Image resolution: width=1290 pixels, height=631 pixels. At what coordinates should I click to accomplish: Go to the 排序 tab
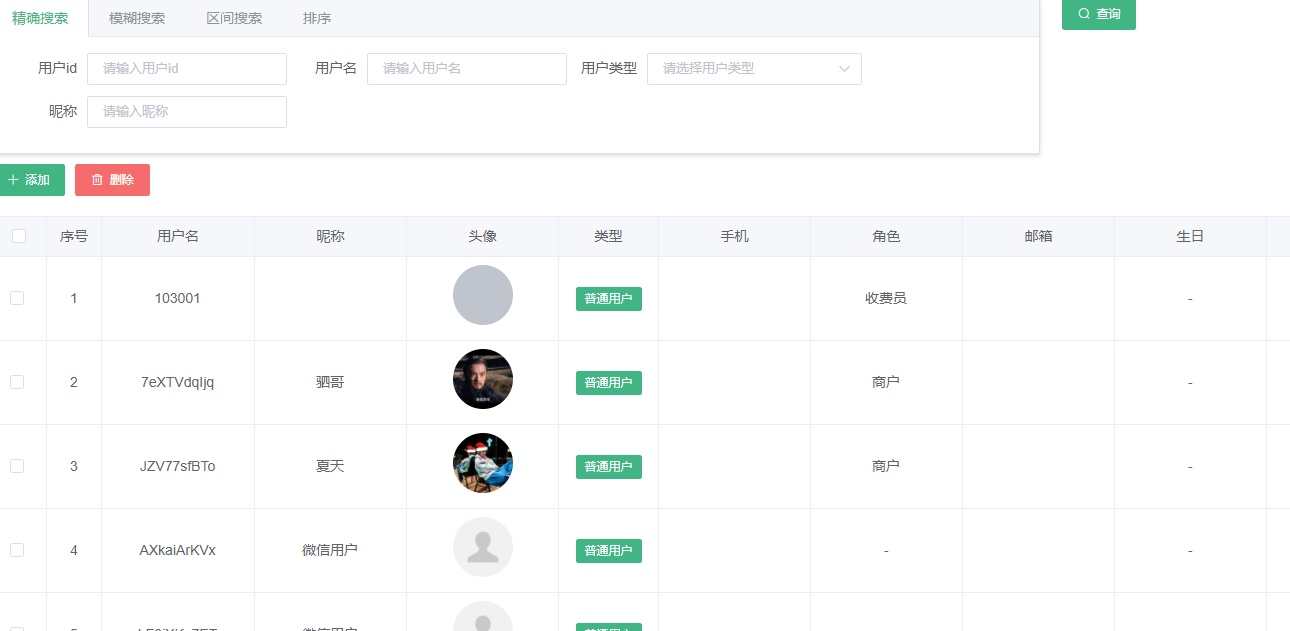click(317, 18)
